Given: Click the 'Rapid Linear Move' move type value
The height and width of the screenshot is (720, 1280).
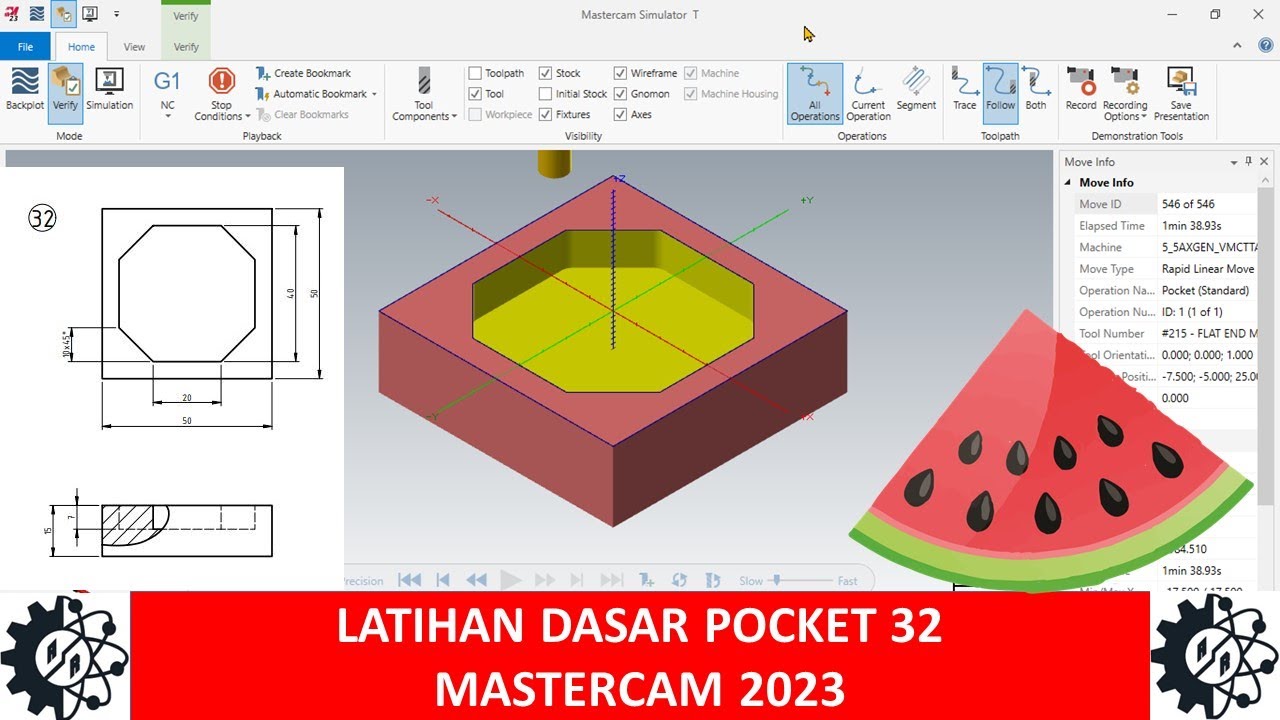Looking at the screenshot, I should coord(1208,269).
